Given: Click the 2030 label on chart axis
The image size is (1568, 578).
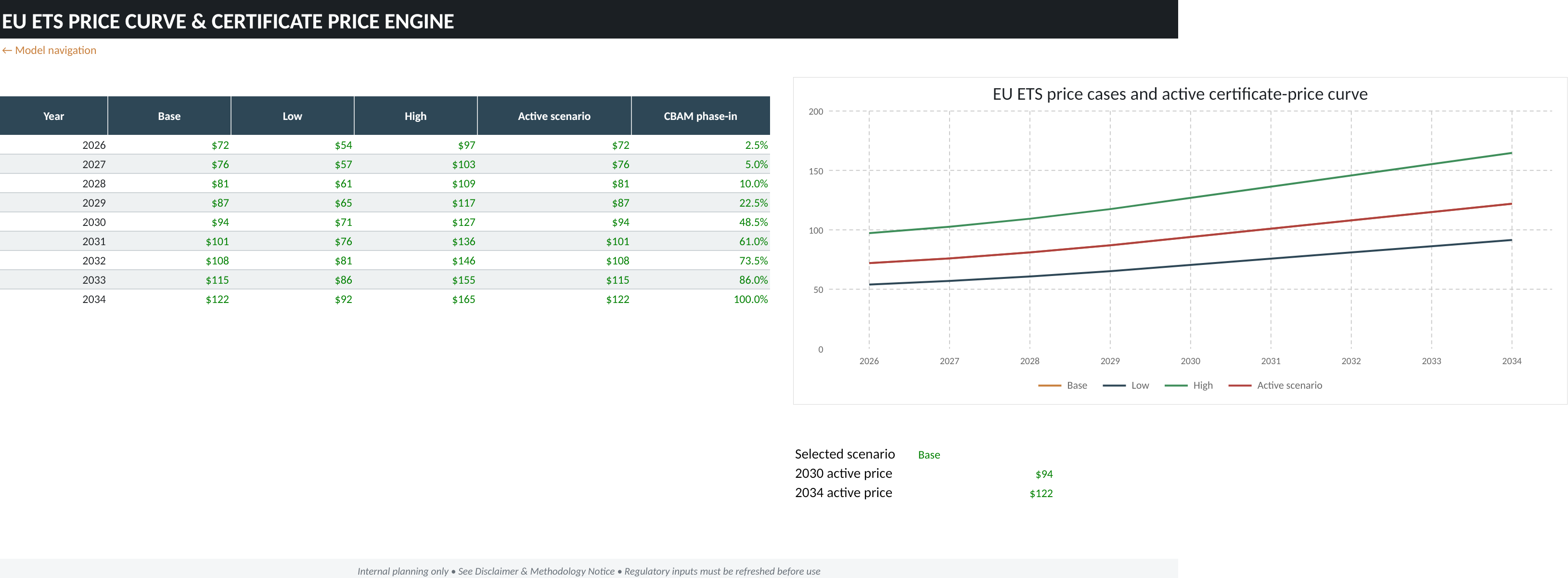Looking at the screenshot, I should (x=1190, y=361).
